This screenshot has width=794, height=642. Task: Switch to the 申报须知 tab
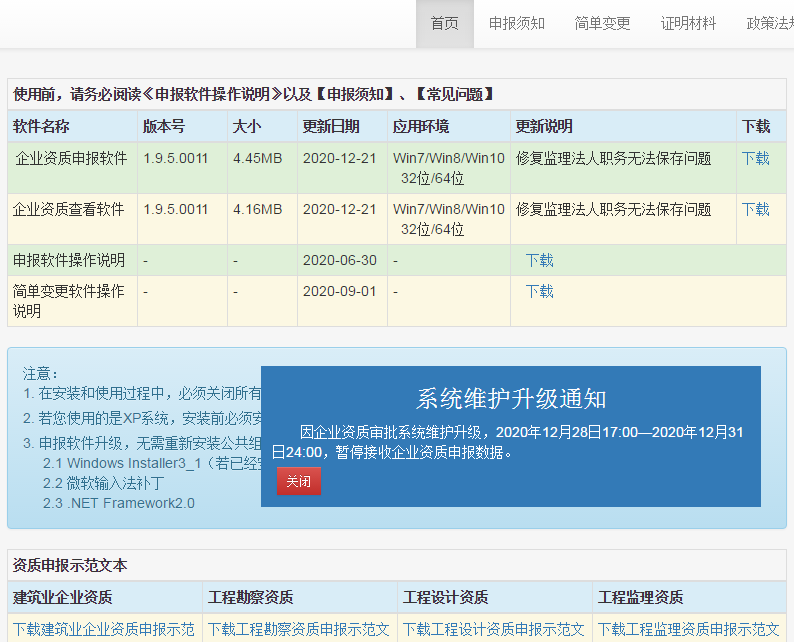pyautogui.click(x=517, y=24)
